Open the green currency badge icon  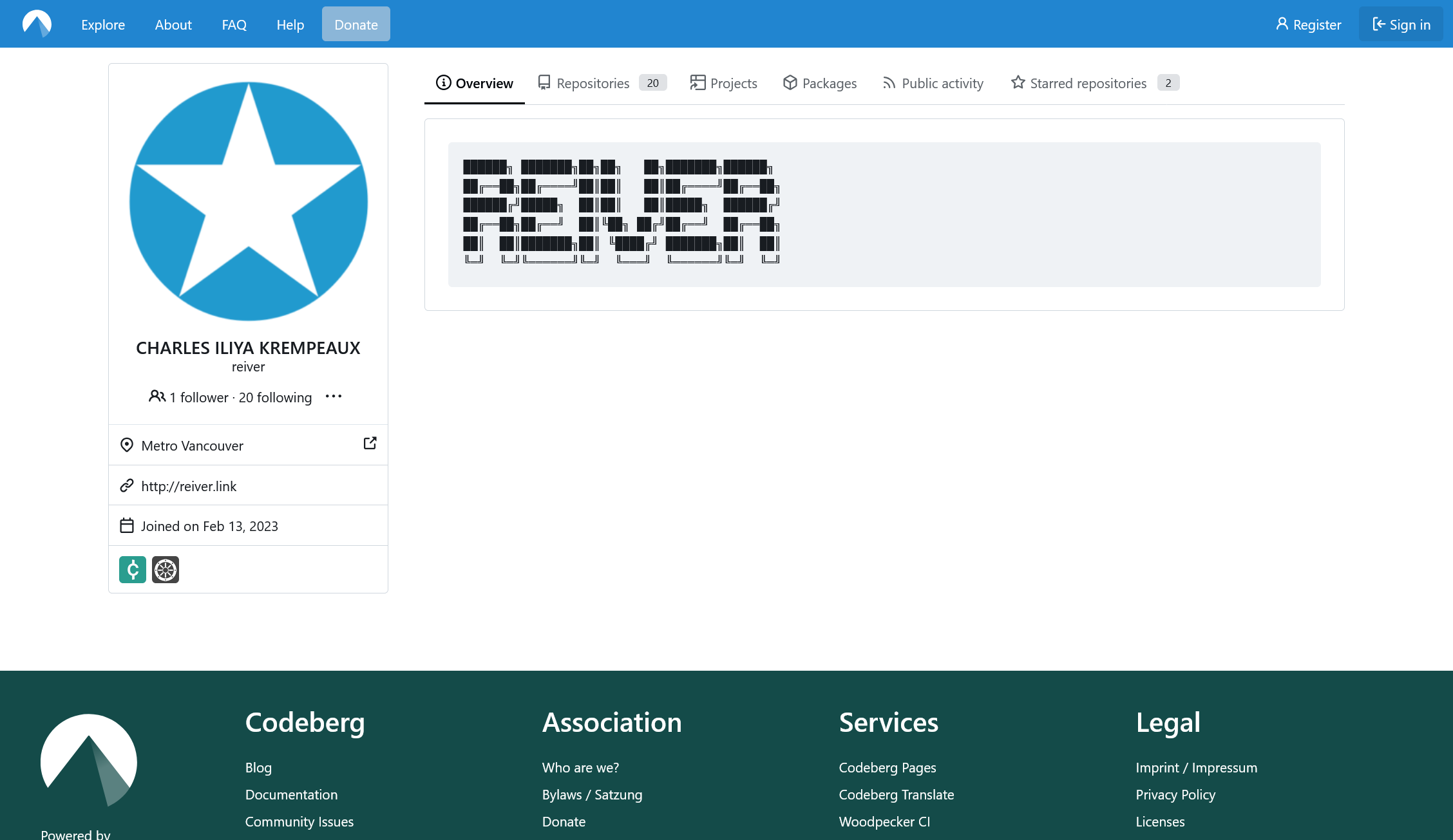133,570
